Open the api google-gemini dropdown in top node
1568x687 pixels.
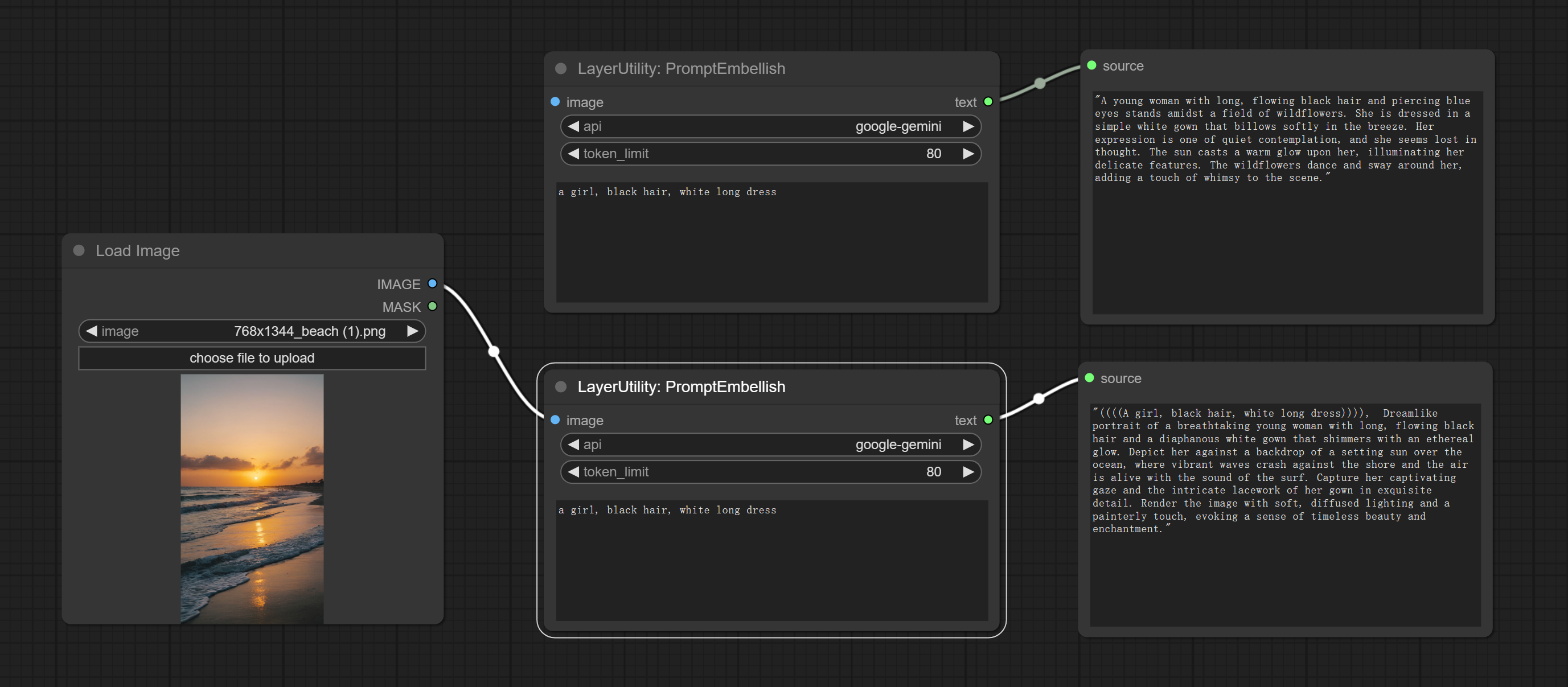pyautogui.click(x=770, y=126)
